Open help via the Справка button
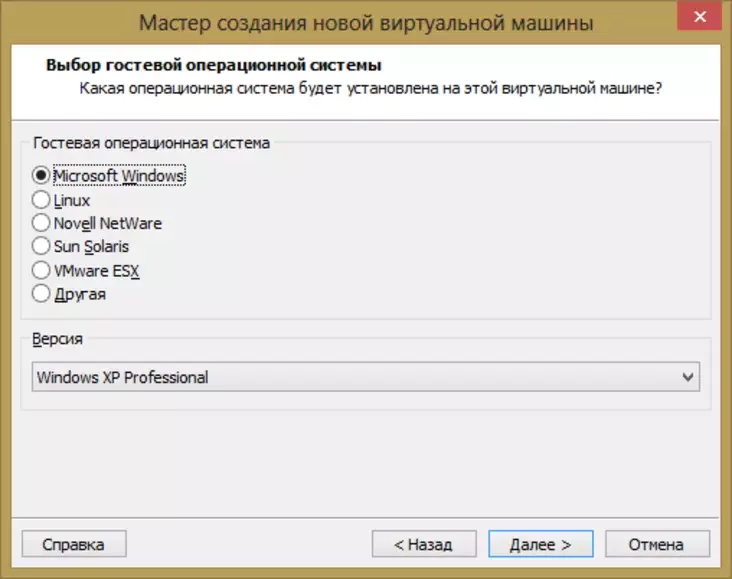Screen dimensions: 732x579 (x=74, y=545)
